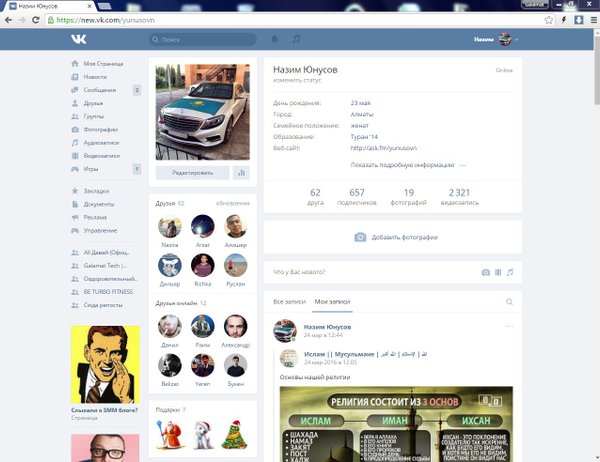
Task: Open profile statistics bar chart icon
Action: click(x=240, y=172)
